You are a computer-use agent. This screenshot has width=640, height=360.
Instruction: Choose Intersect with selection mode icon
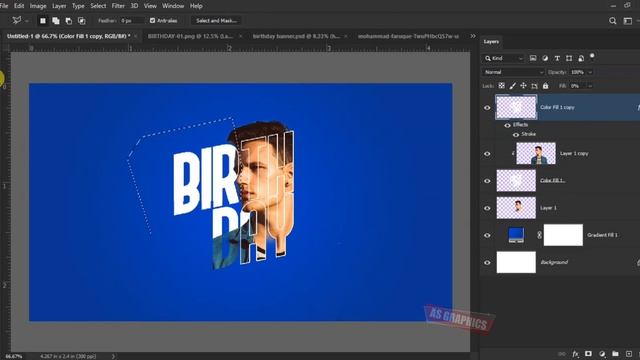pyautogui.click(x=82, y=20)
